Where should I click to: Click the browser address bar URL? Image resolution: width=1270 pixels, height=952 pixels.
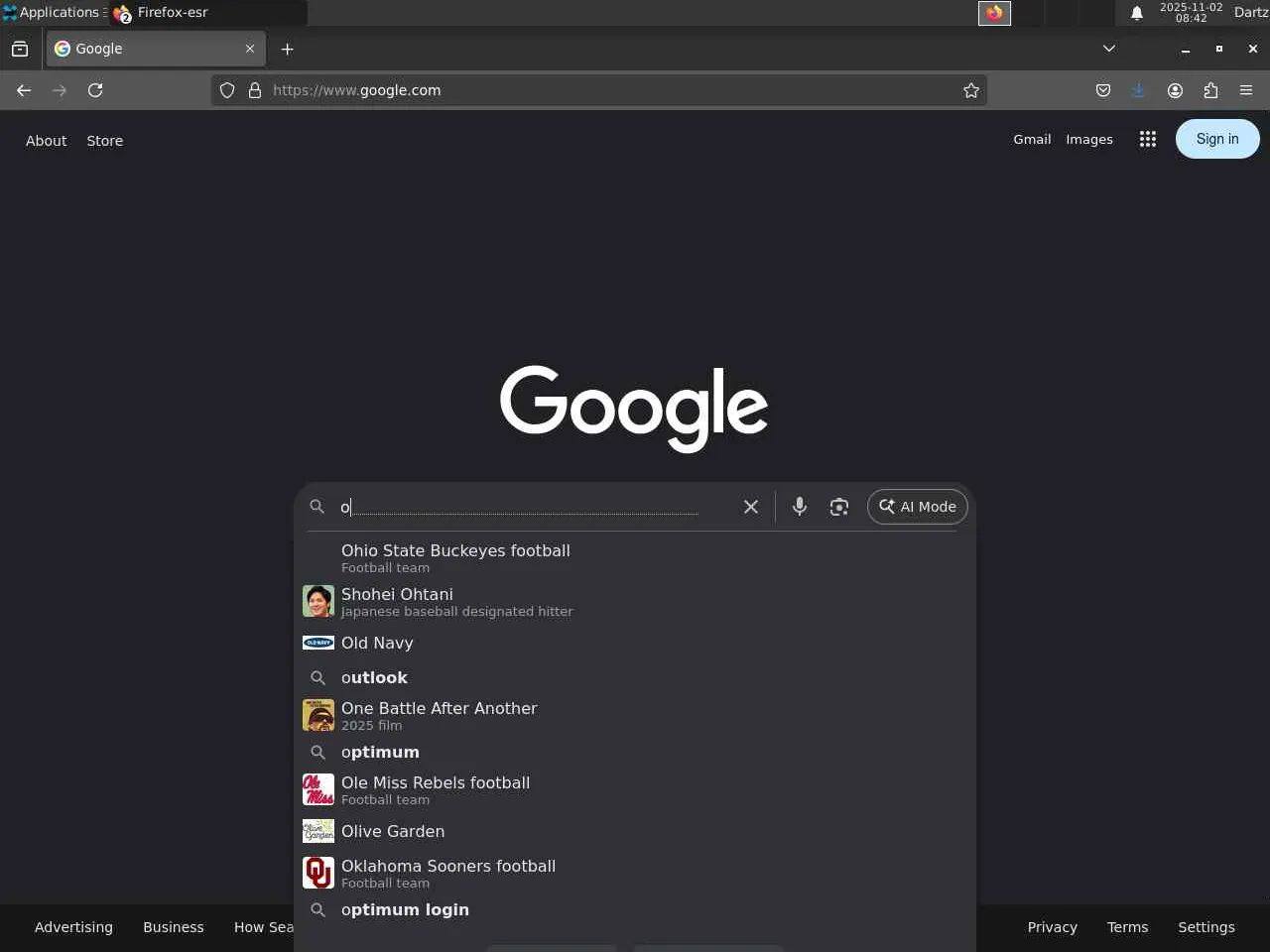coord(599,90)
